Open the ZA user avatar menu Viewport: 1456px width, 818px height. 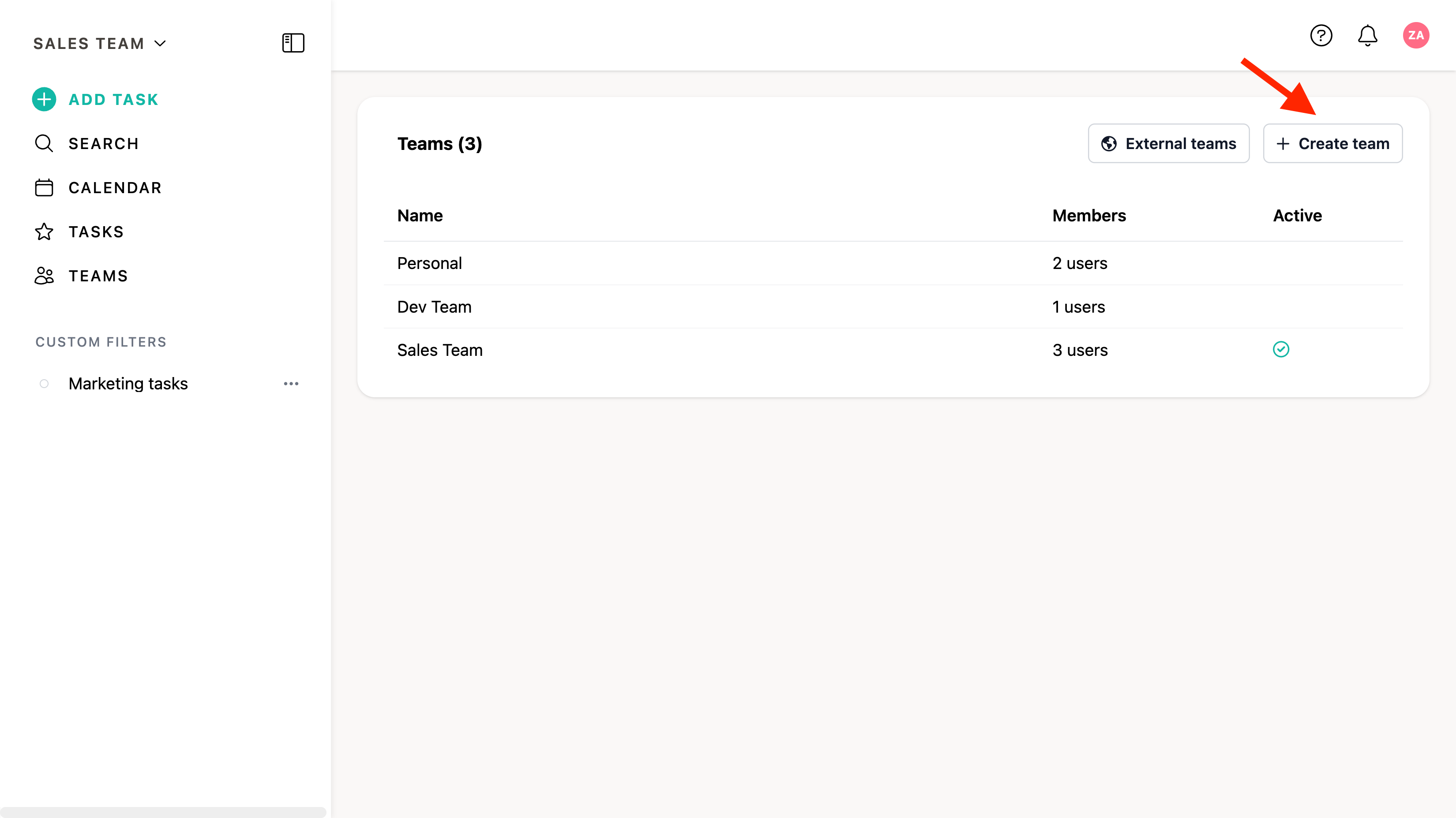(1415, 36)
